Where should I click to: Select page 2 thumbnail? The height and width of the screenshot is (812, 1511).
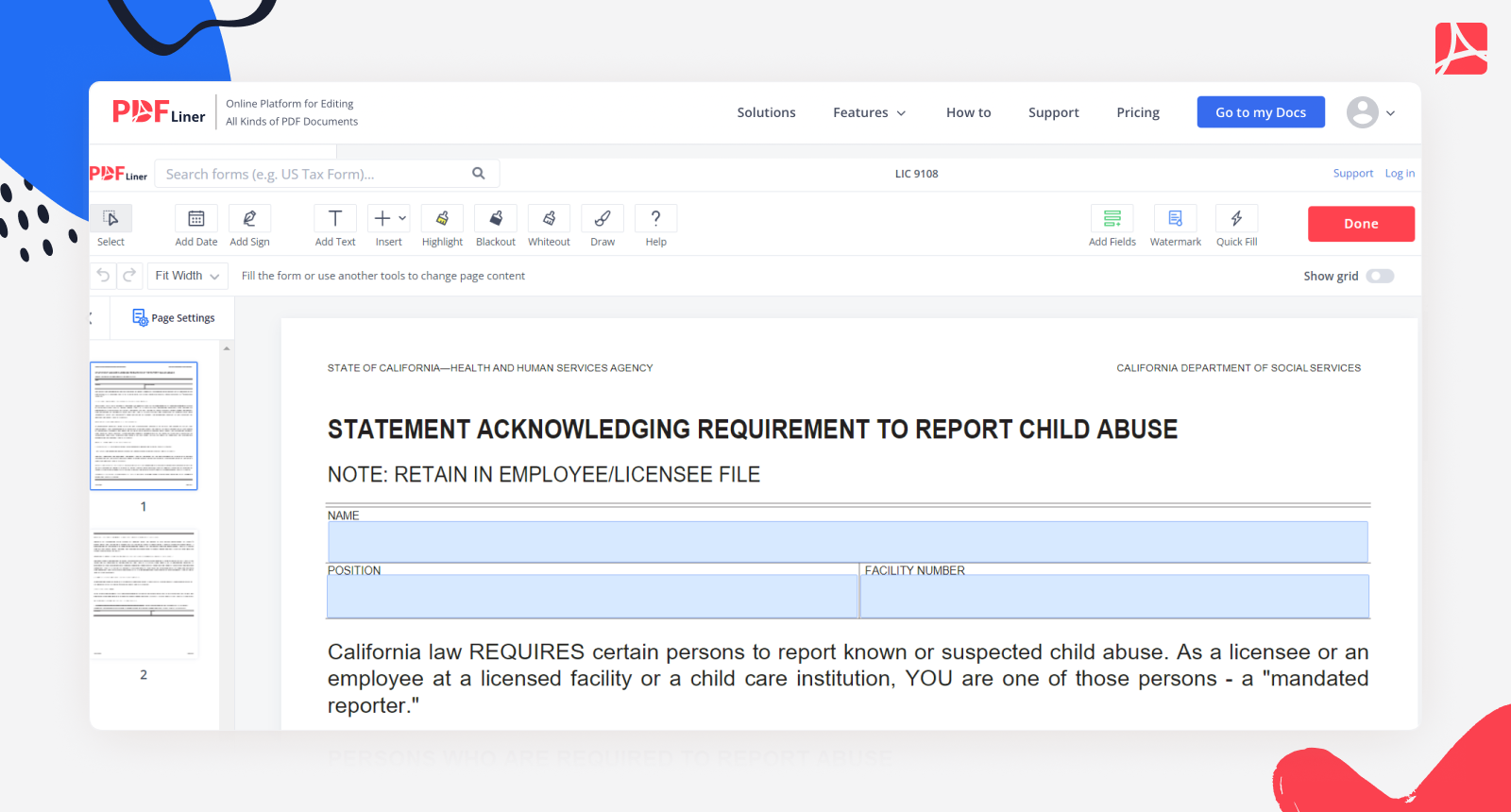pyautogui.click(x=144, y=593)
